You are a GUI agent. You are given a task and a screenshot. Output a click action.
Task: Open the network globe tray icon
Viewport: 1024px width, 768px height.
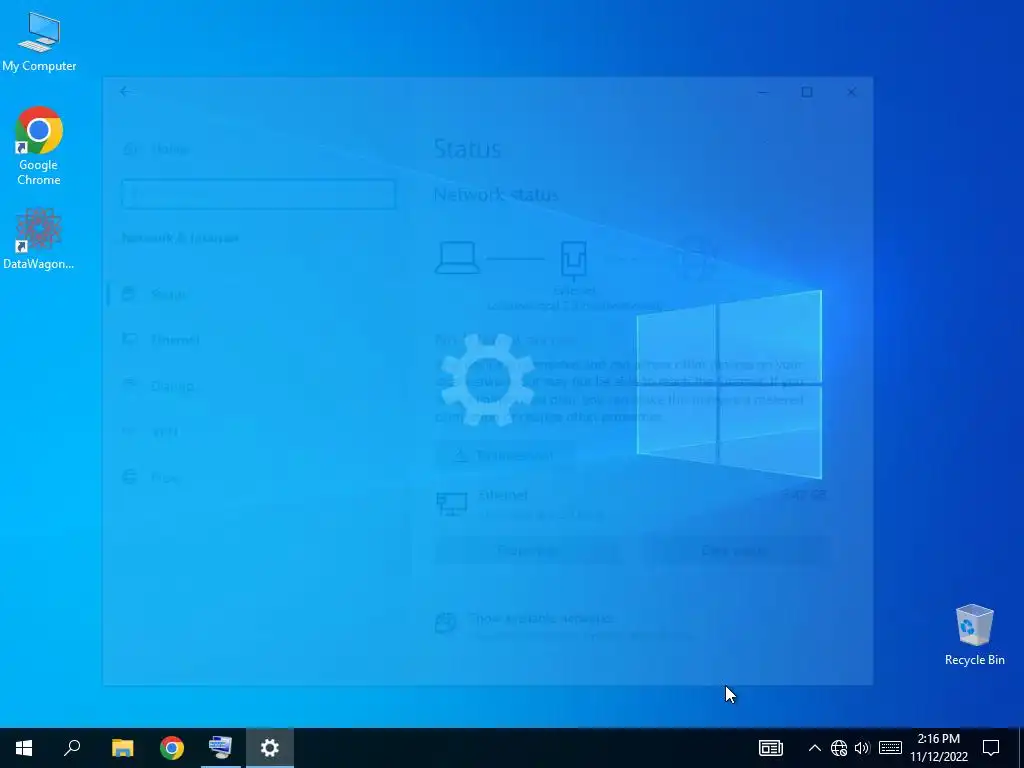click(839, 748)
